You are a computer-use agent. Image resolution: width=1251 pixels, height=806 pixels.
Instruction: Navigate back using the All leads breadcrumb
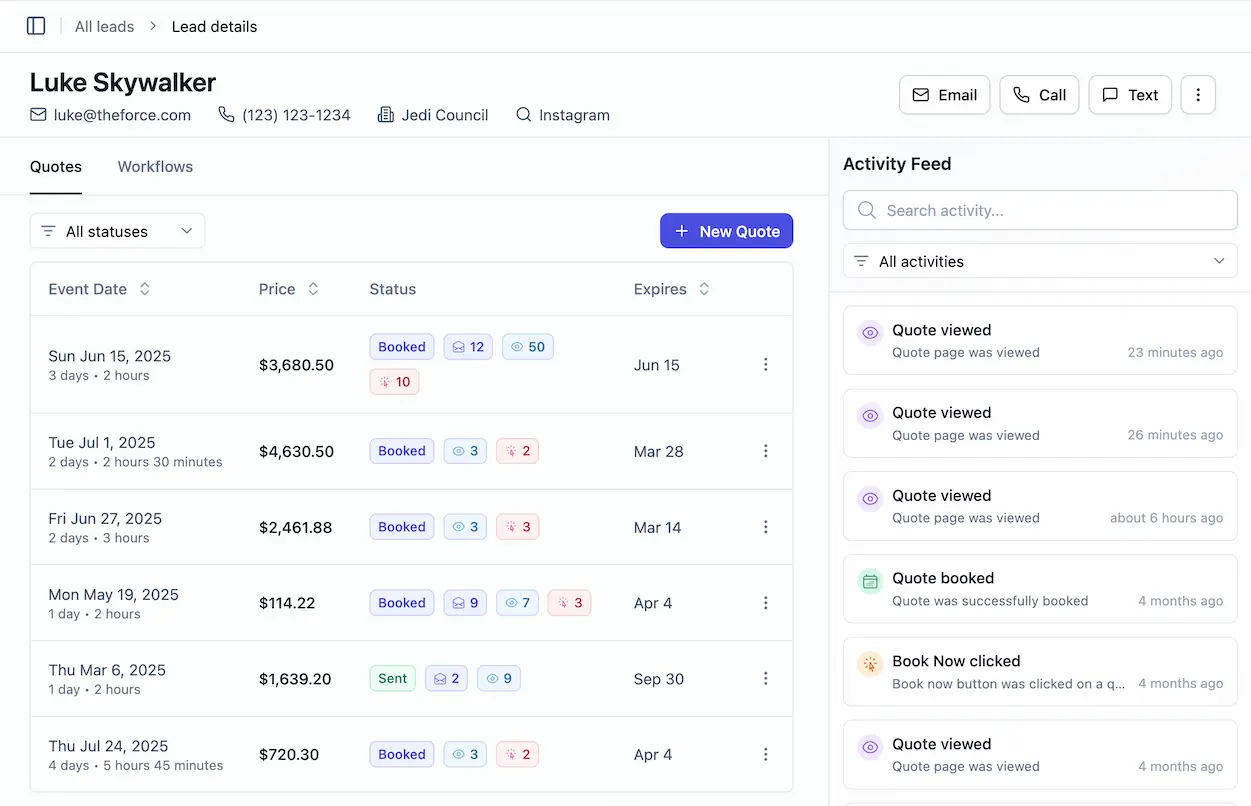tap(104, 26)
